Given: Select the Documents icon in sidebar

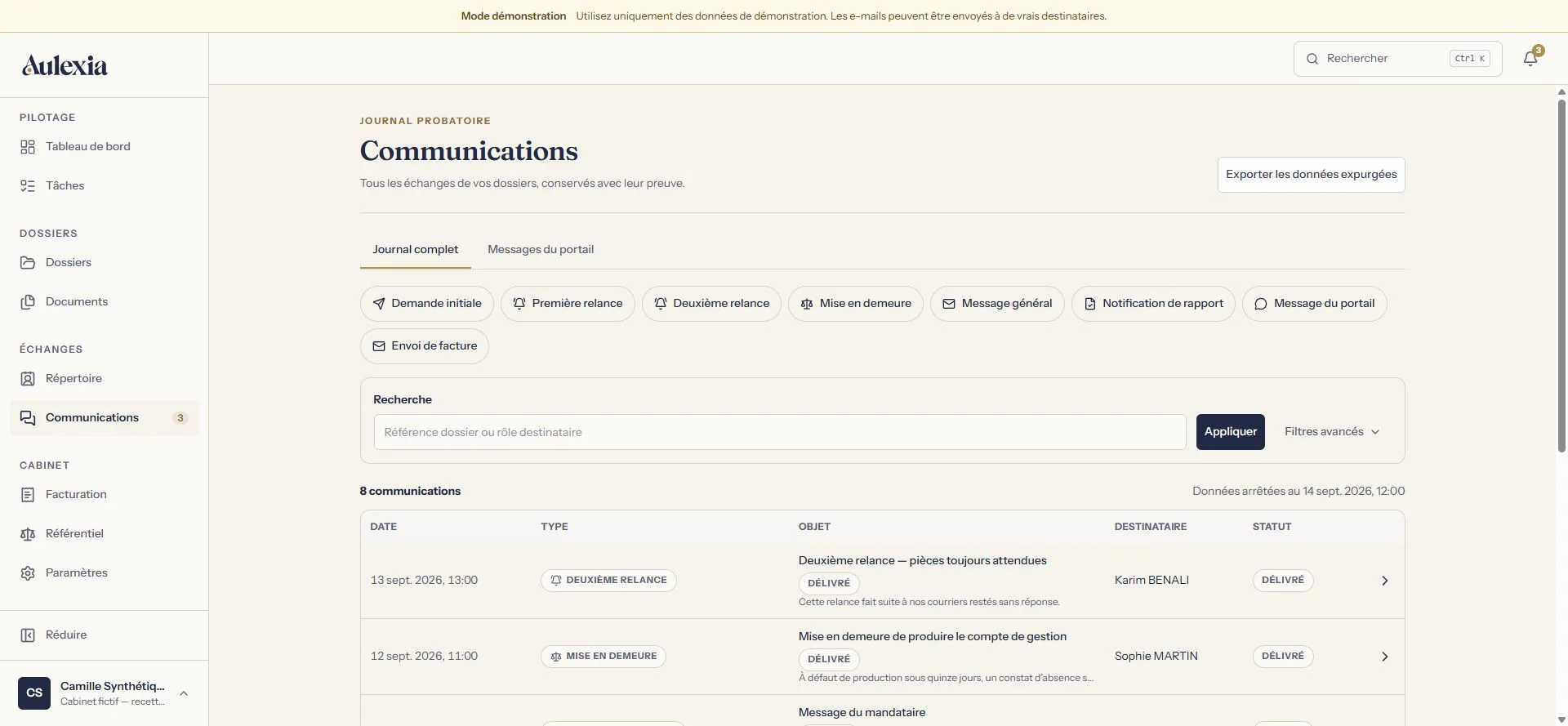Looking at the screenshot, I should 28,302.
